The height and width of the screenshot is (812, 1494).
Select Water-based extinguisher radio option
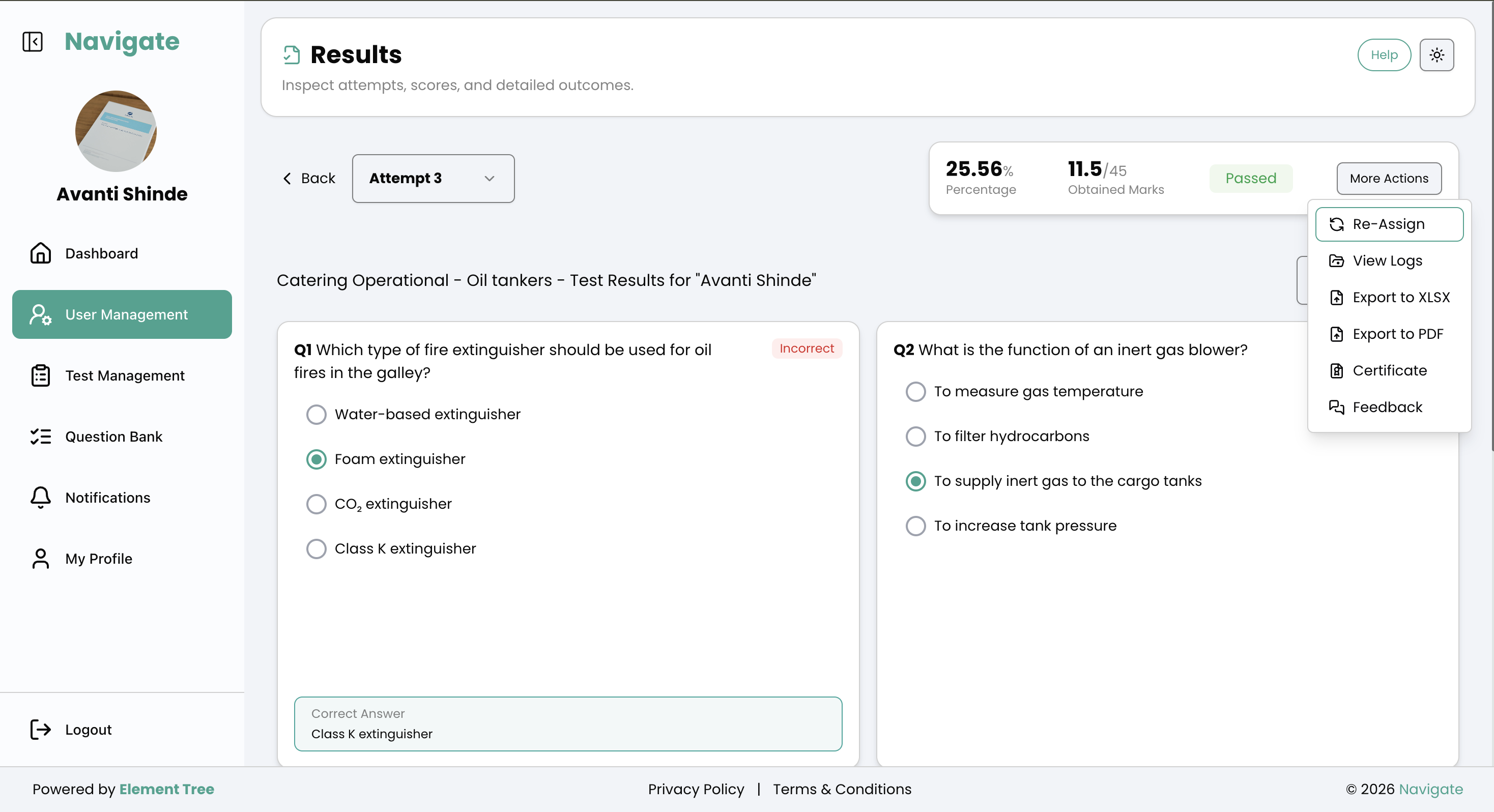[x=316, y=414]
